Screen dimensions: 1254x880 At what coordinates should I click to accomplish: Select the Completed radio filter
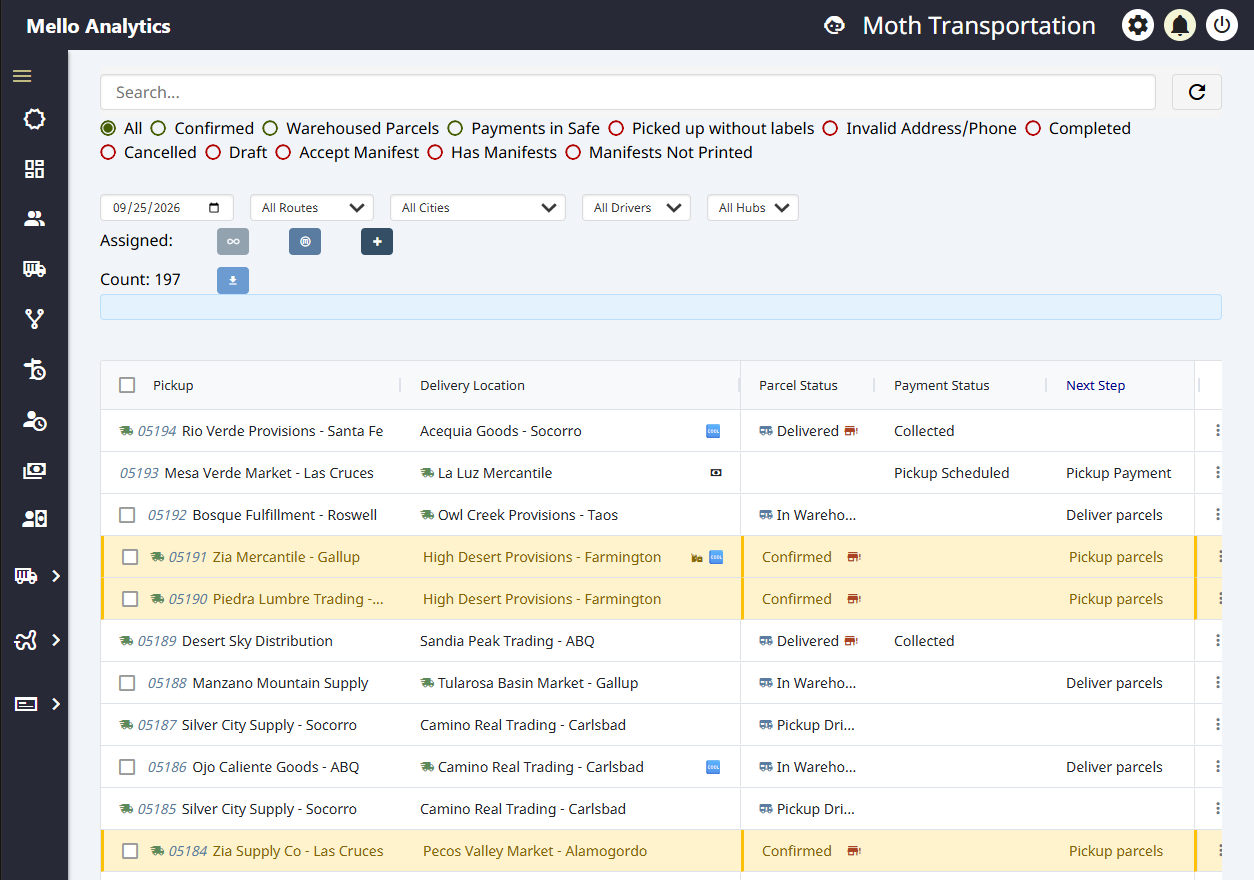[x=1033, y=128]
